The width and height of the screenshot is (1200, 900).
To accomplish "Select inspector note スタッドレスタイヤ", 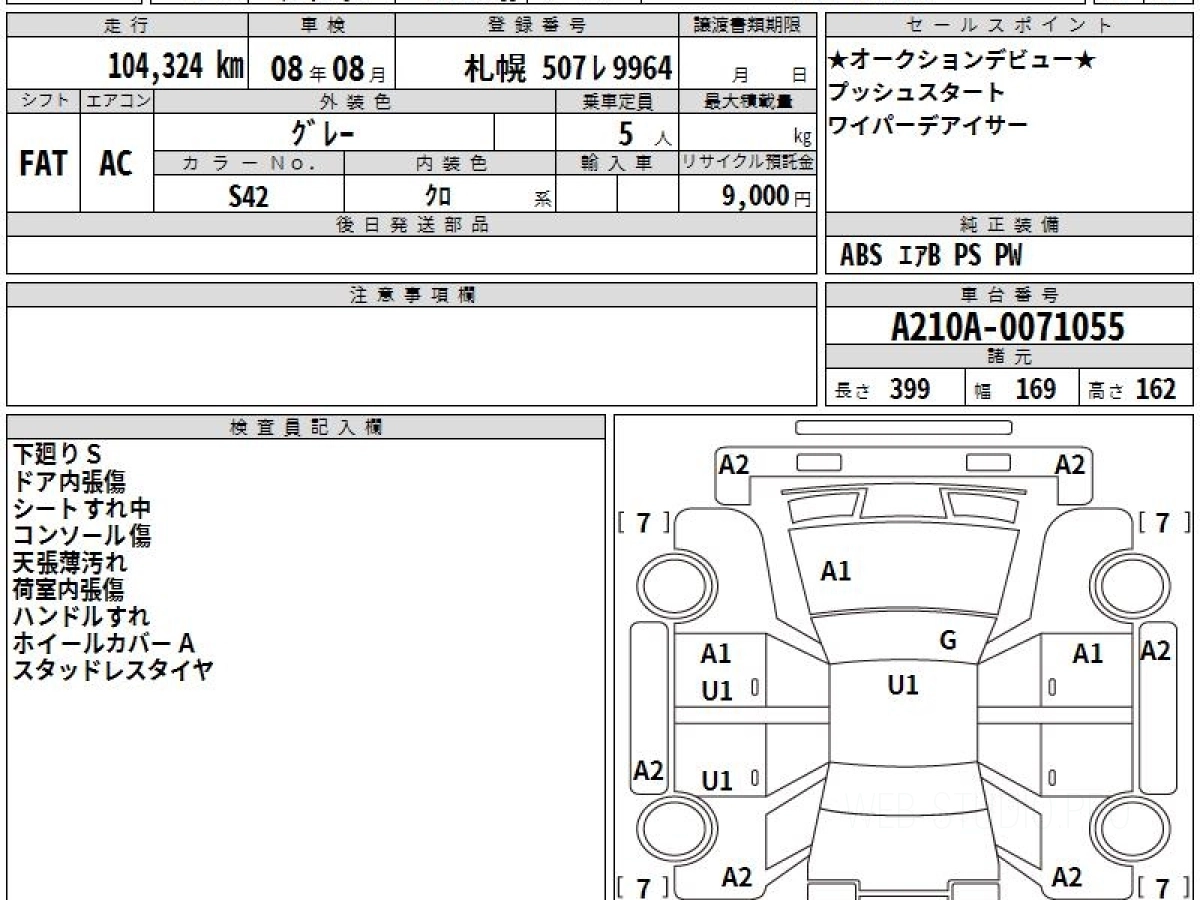I will 112,670.
